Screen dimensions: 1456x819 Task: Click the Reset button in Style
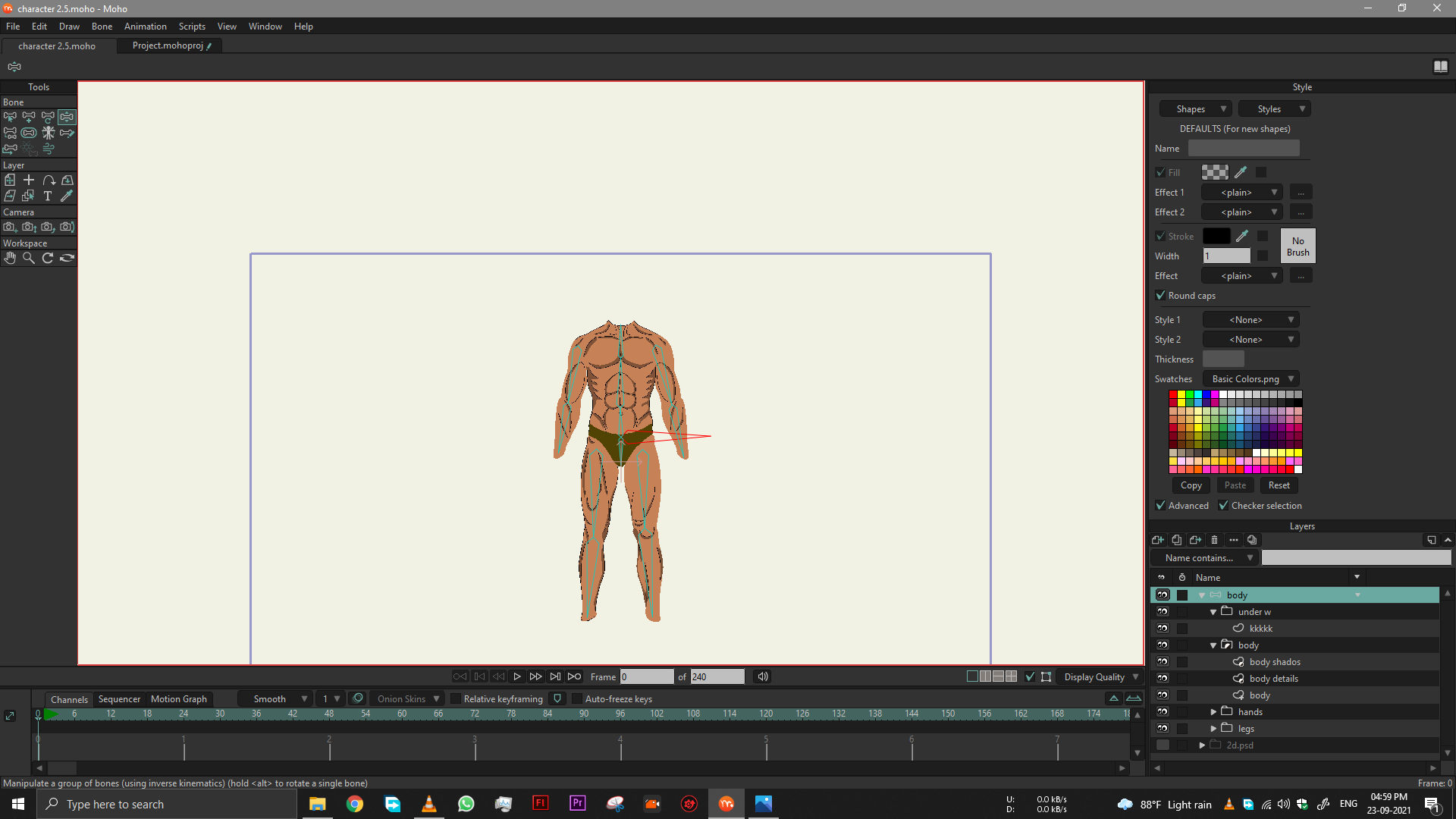click(x=1279, y=485)
